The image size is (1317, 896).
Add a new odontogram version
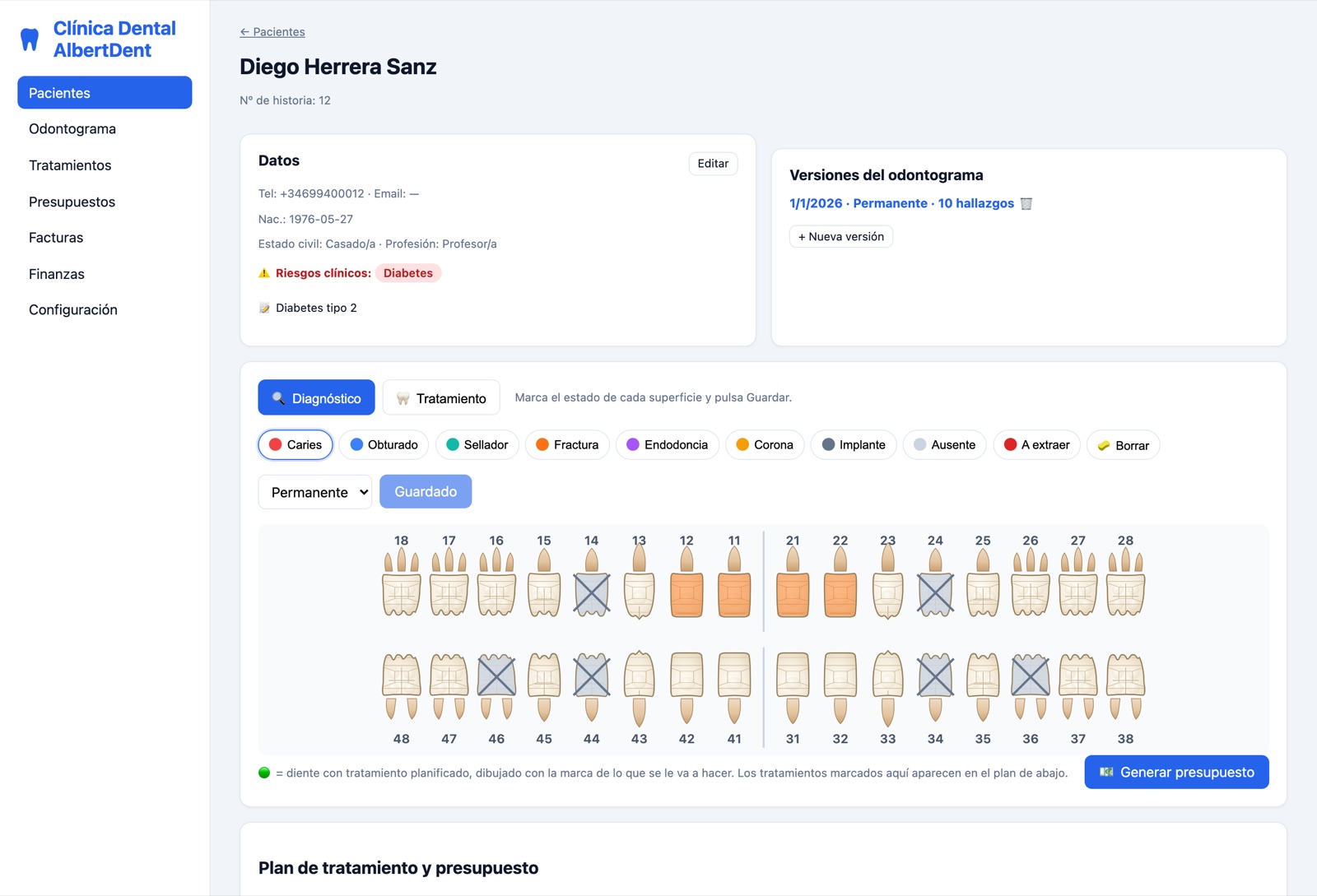pyautogui.click(x=841, y=237)
